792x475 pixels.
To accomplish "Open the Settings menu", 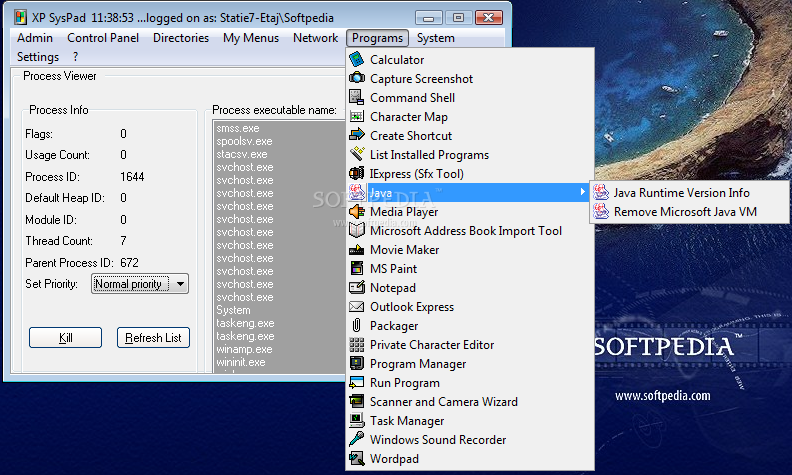I will (x=38, y=57).
